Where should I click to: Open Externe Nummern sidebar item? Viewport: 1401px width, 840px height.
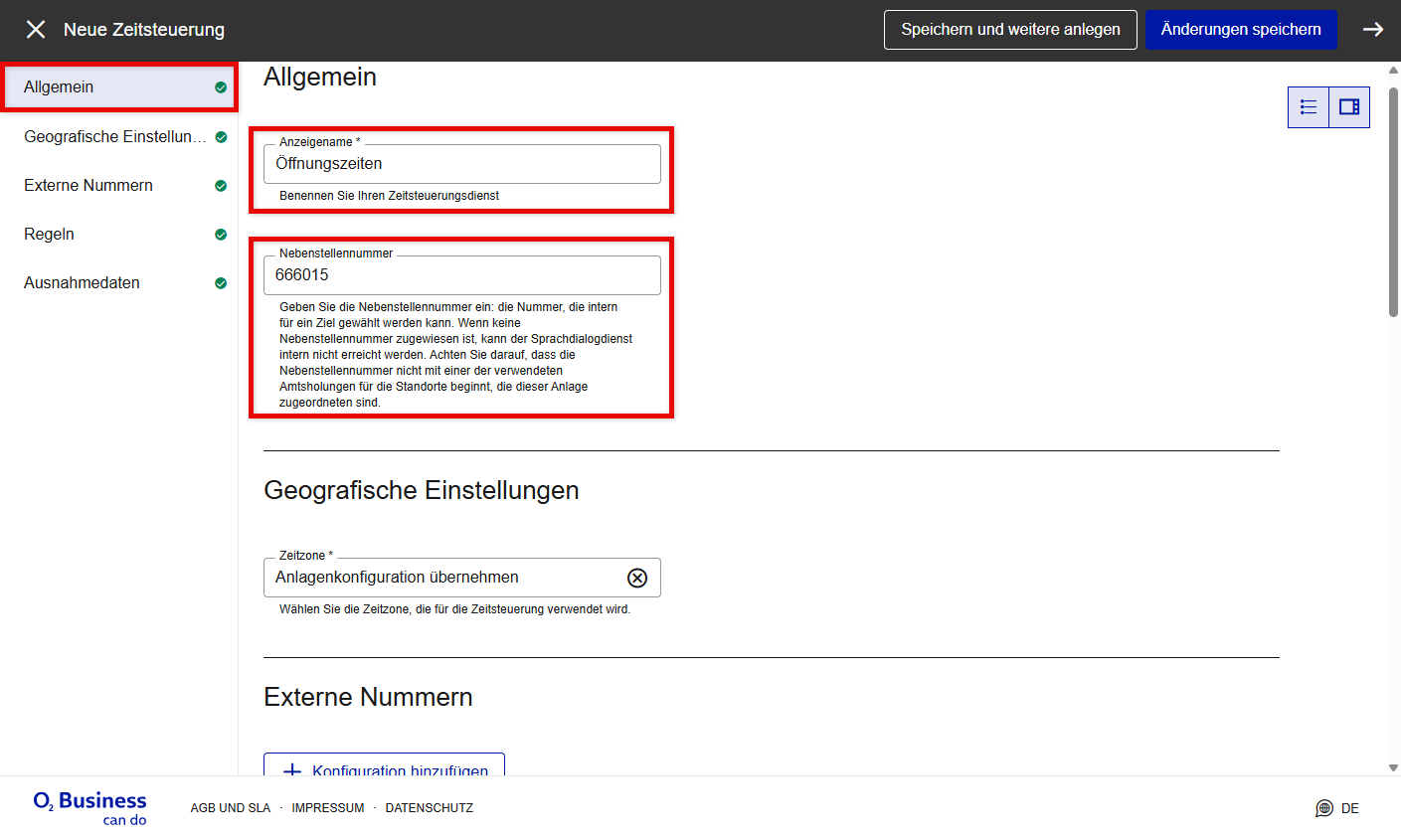click(88, 185)
